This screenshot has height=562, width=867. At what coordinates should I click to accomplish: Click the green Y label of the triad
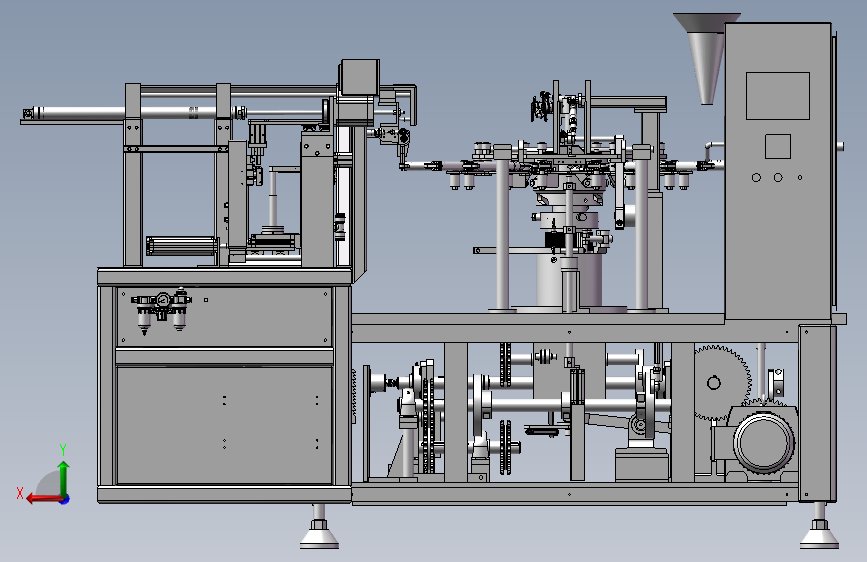tap(63, 450)
